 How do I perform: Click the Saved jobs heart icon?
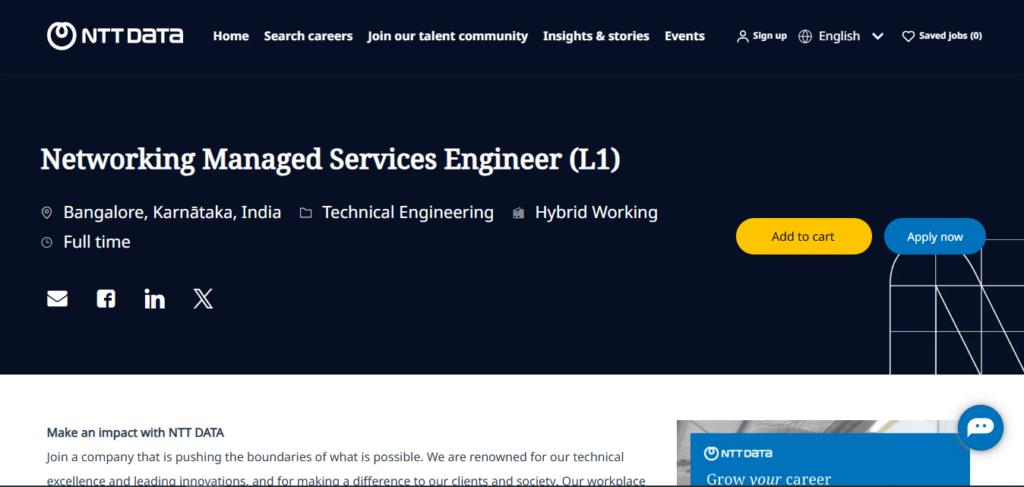coord(908,37)
